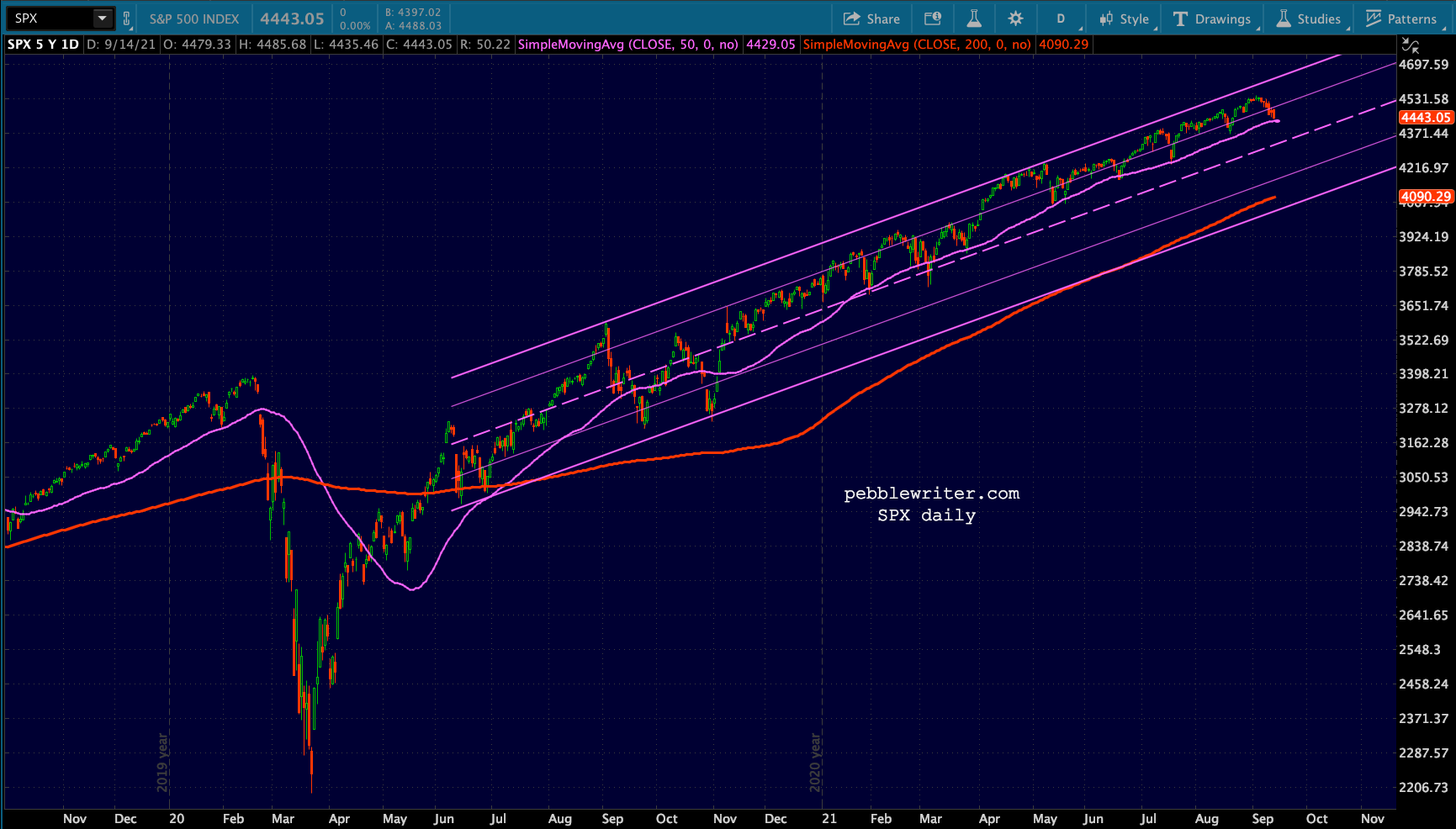Click the Share chart button
1456x829 pixels.
point(871,18)
